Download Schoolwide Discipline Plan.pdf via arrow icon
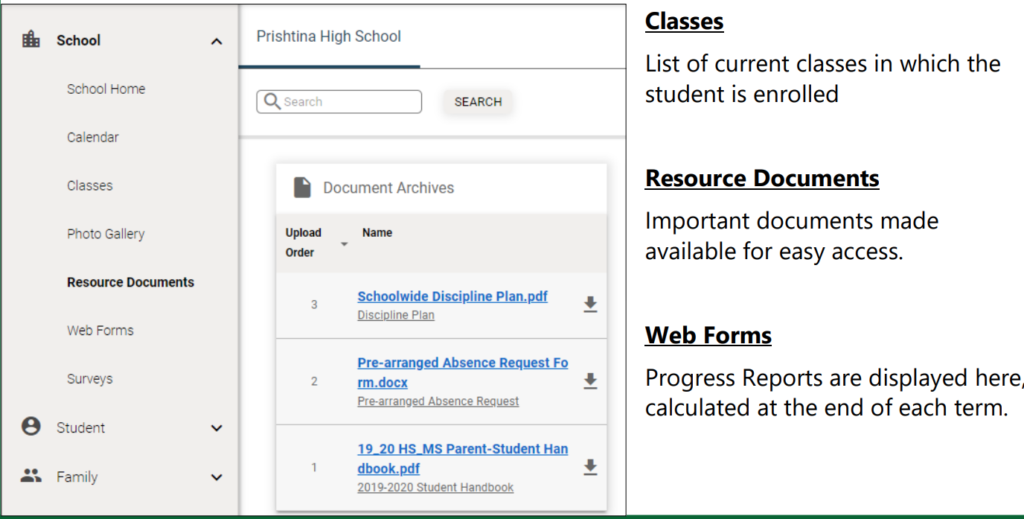The image size is (1024, 519). click(590, 304)
